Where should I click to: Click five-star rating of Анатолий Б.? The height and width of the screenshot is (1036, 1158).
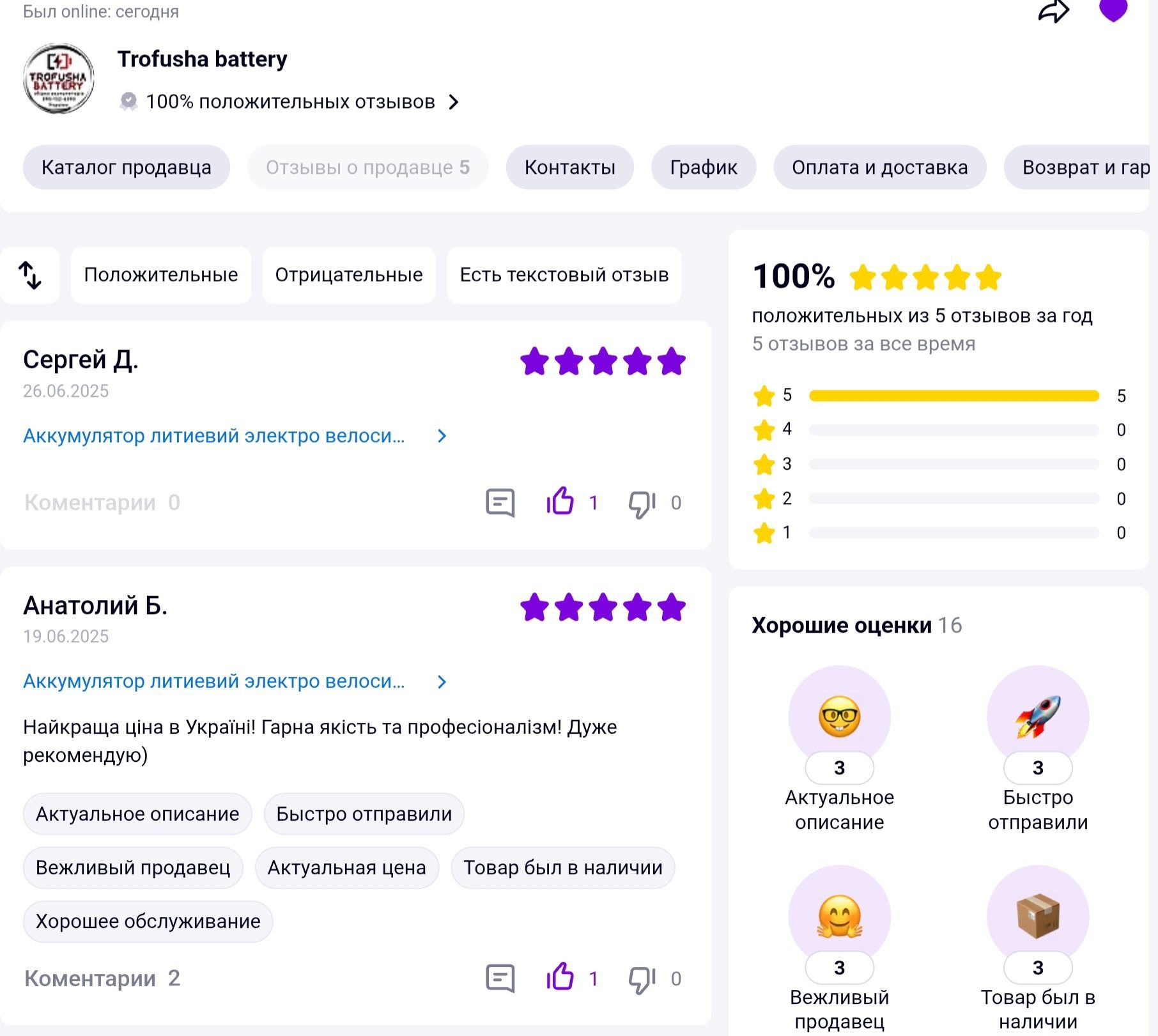[x=603, y=607]
